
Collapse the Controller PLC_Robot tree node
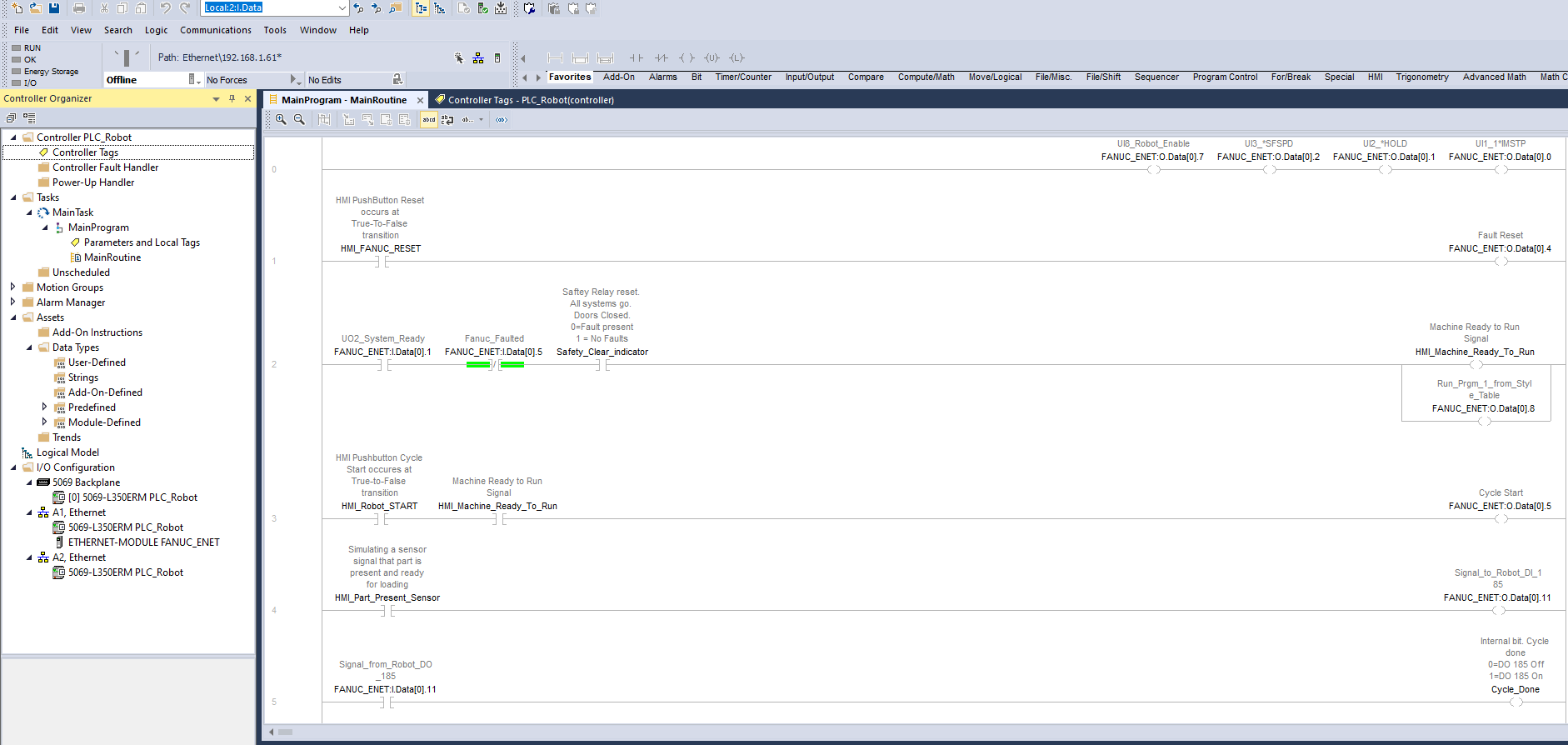(13, 137)
